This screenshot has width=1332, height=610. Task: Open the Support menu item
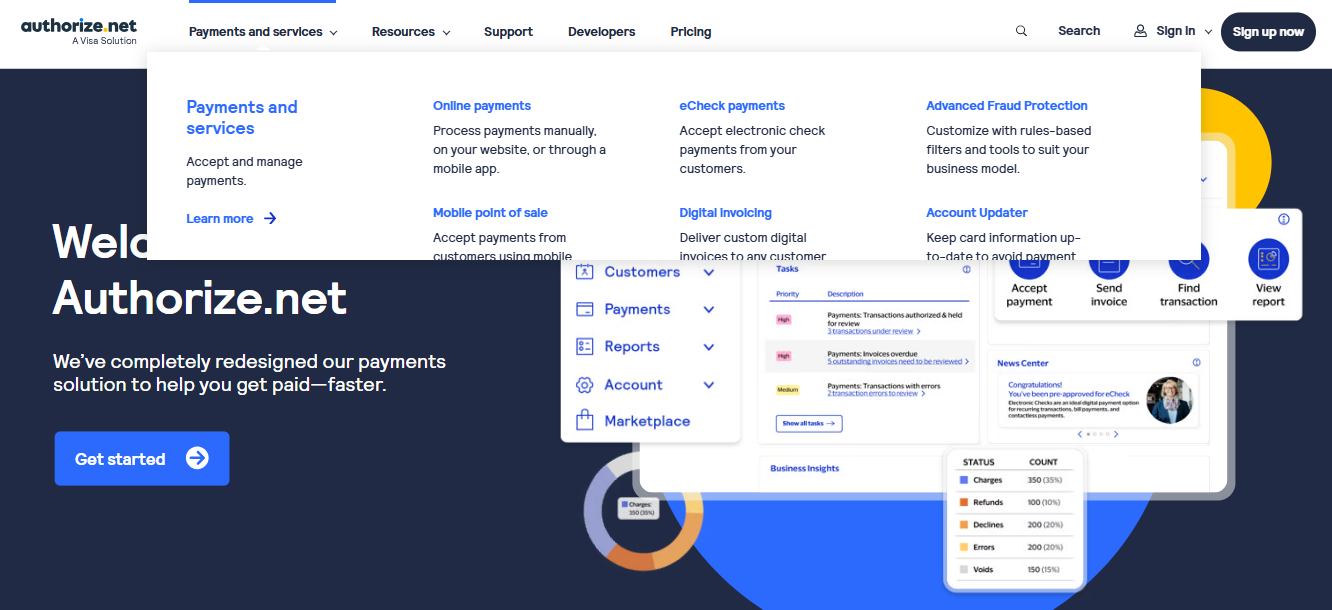pyautogui.click(x=508, y=32)
